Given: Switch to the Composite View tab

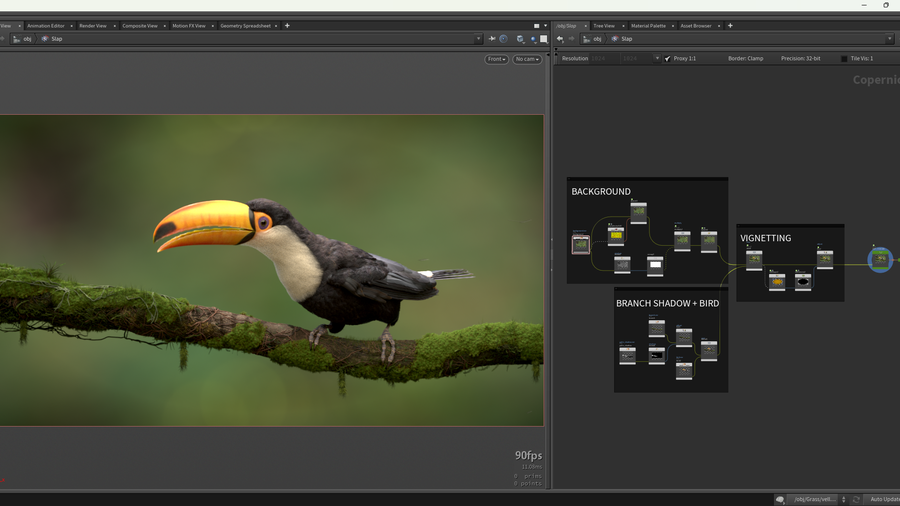Looking at the screenshot, I should coord(139,26).
